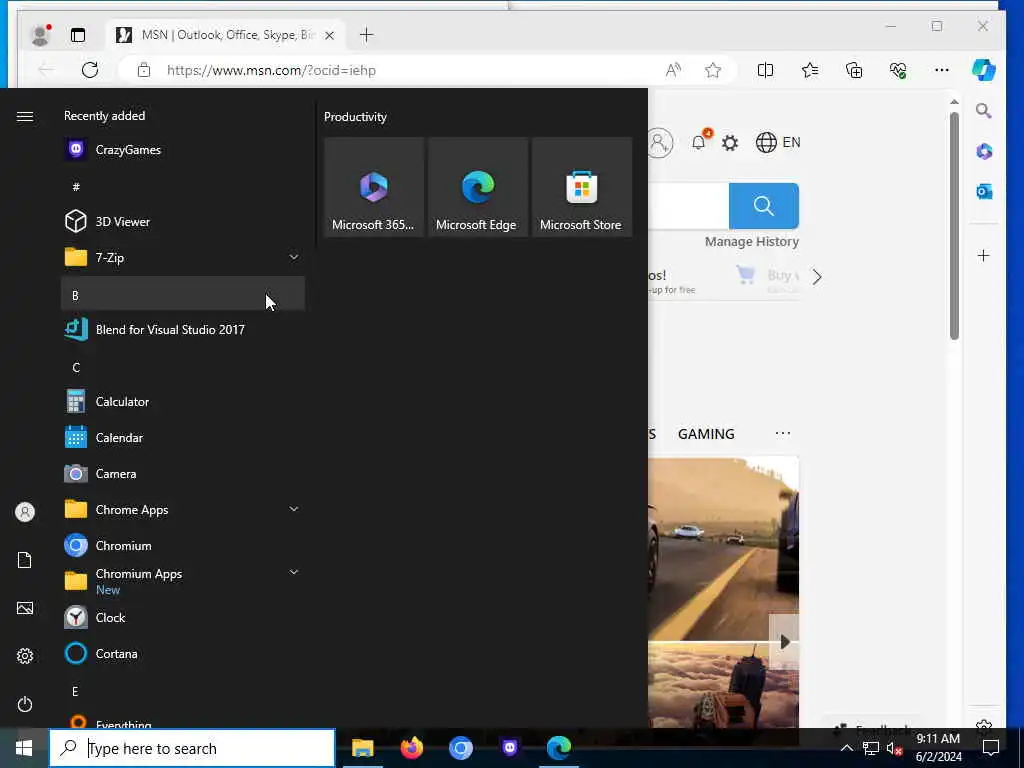Open Manage History link
1024x768 pixels.
click(x=752, y=241)
